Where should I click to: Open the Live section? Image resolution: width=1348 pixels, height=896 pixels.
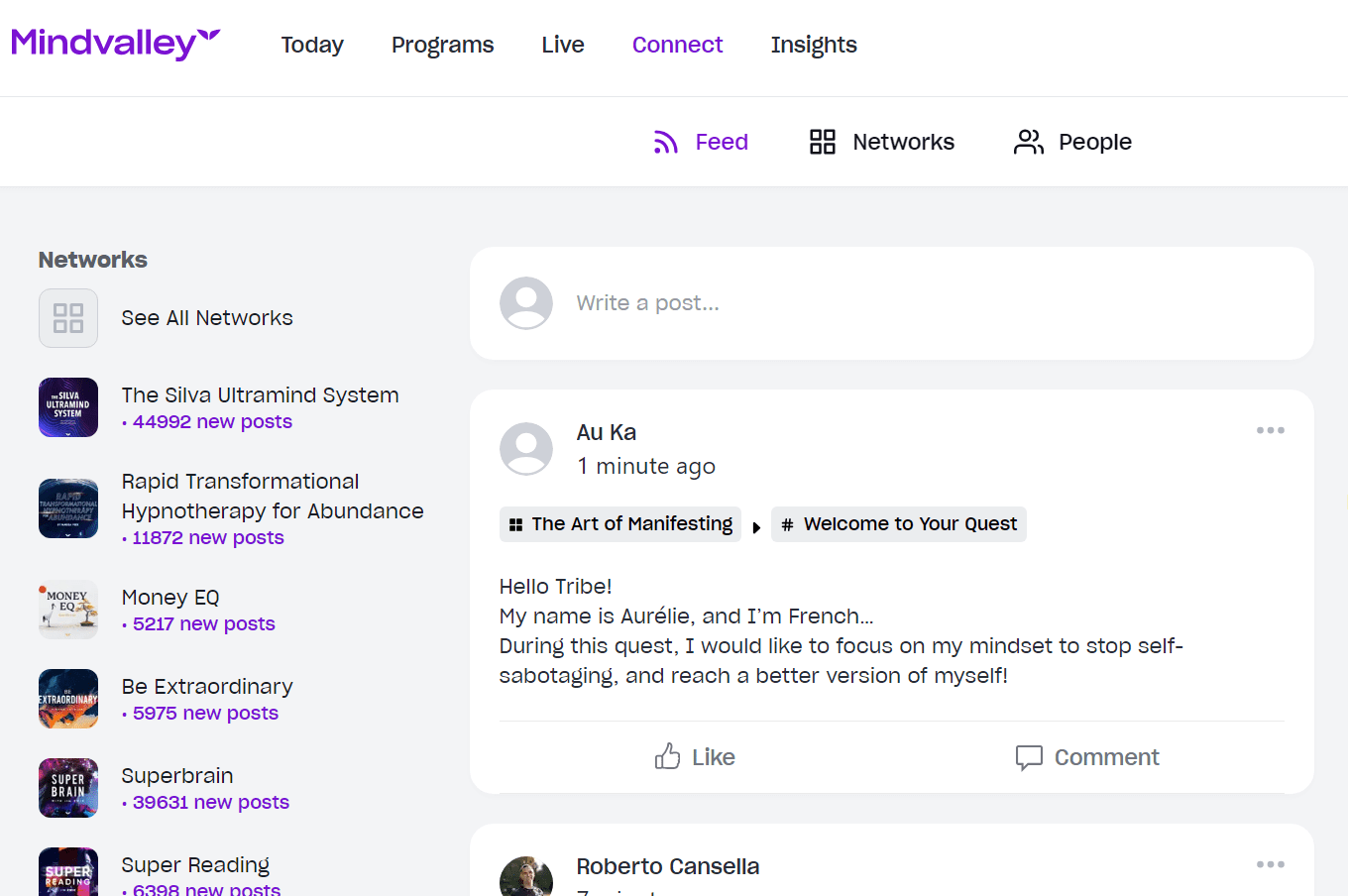[563, 45]
